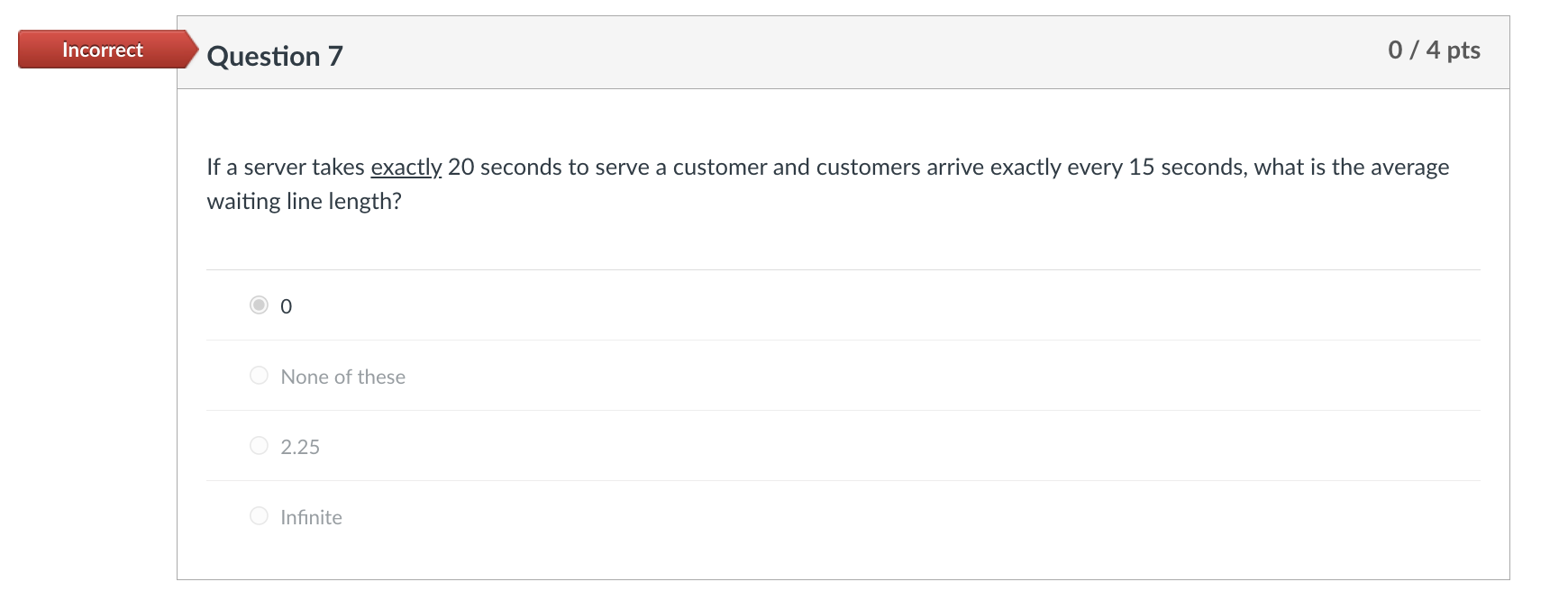The width and height of the screenshot is (1568, 600).
Task: Pick the "Infinite" answer choice
Action: tap(258, 515)
